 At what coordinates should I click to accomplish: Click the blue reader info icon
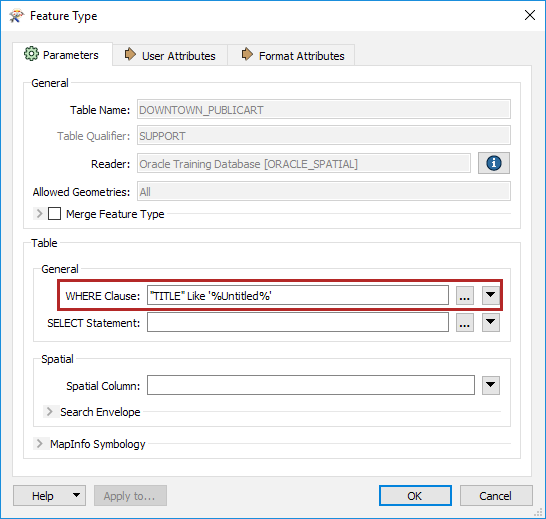(493, 163)
